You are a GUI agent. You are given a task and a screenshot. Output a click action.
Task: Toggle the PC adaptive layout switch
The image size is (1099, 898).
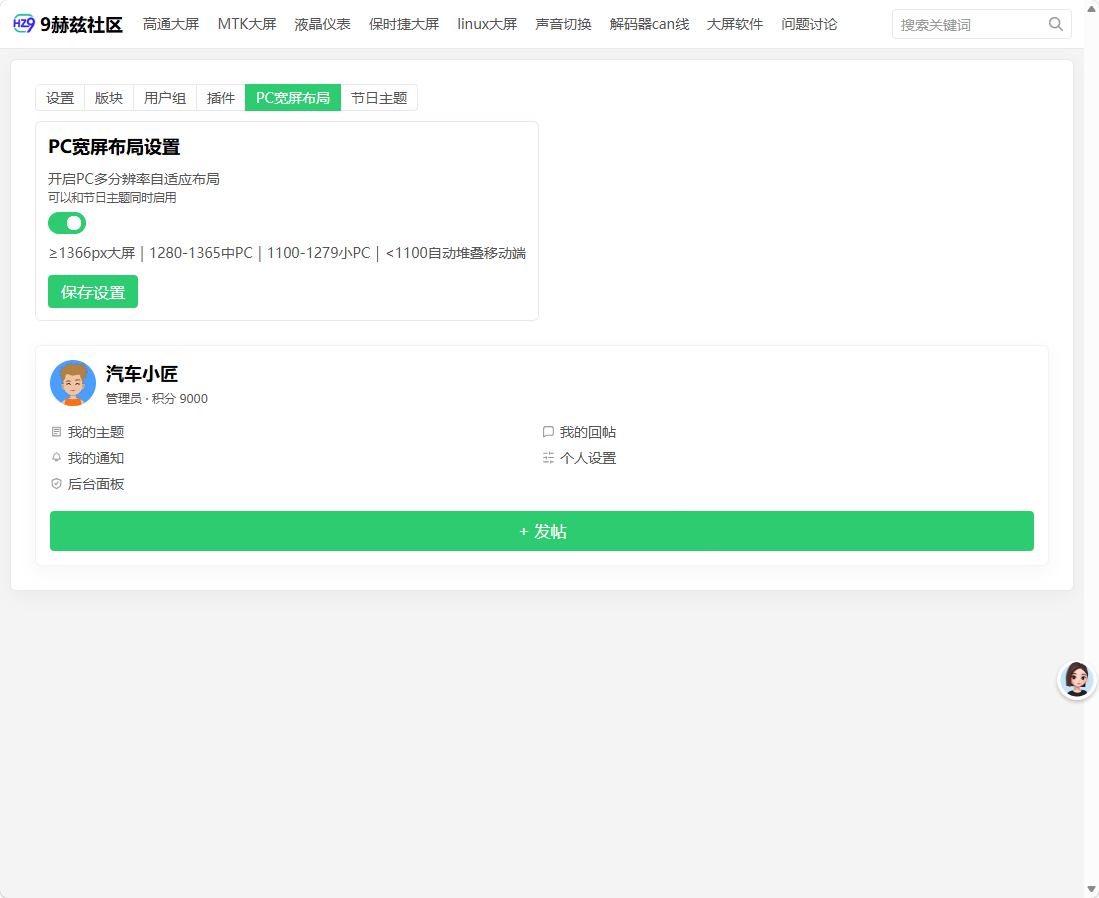coord(67,223)
